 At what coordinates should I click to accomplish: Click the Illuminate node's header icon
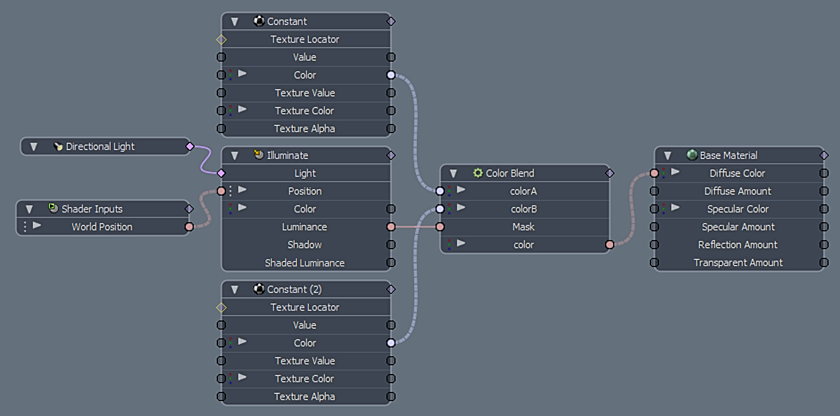point(258,156)
